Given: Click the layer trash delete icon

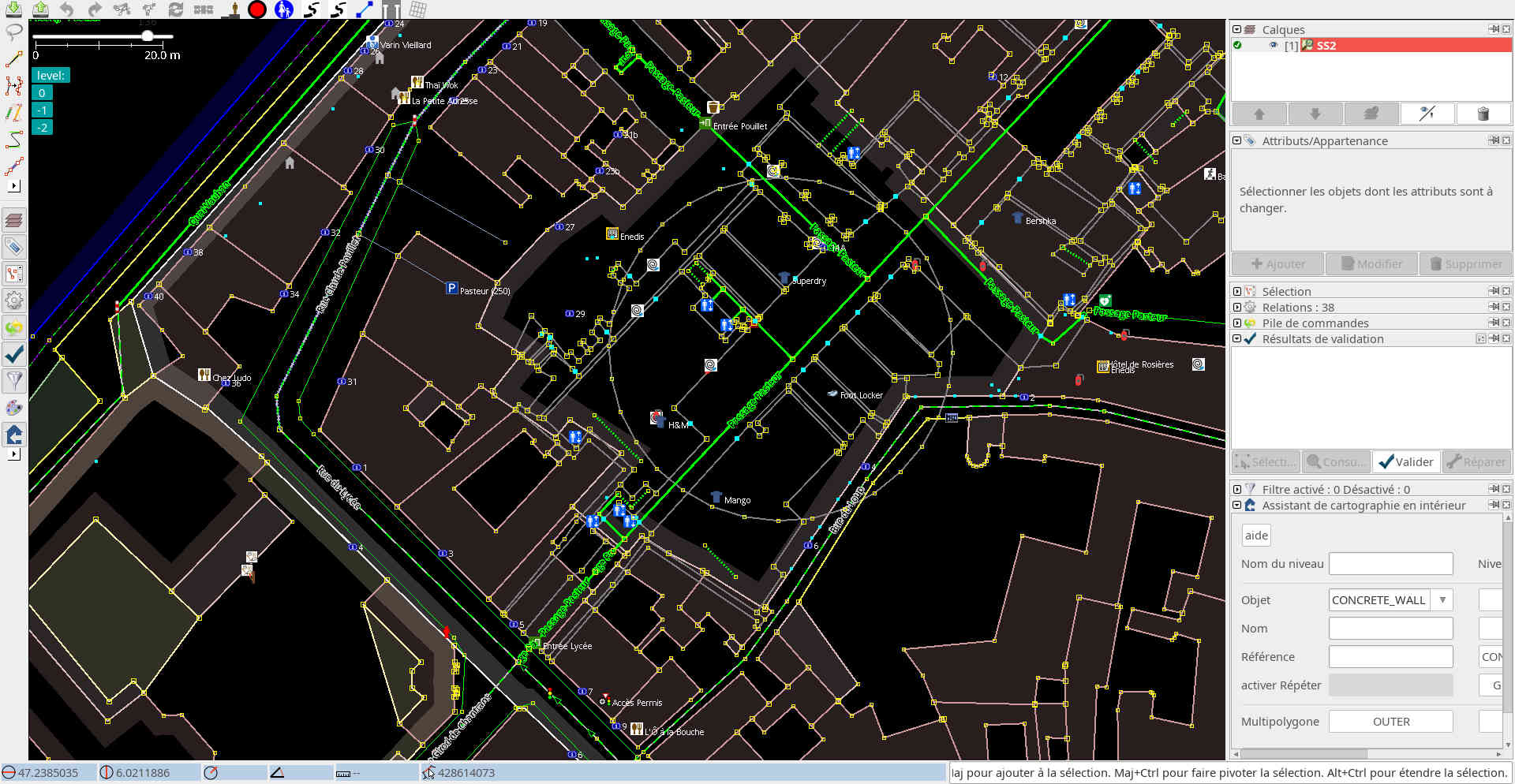Looking at the screenshot, I should coord(1483,114).
